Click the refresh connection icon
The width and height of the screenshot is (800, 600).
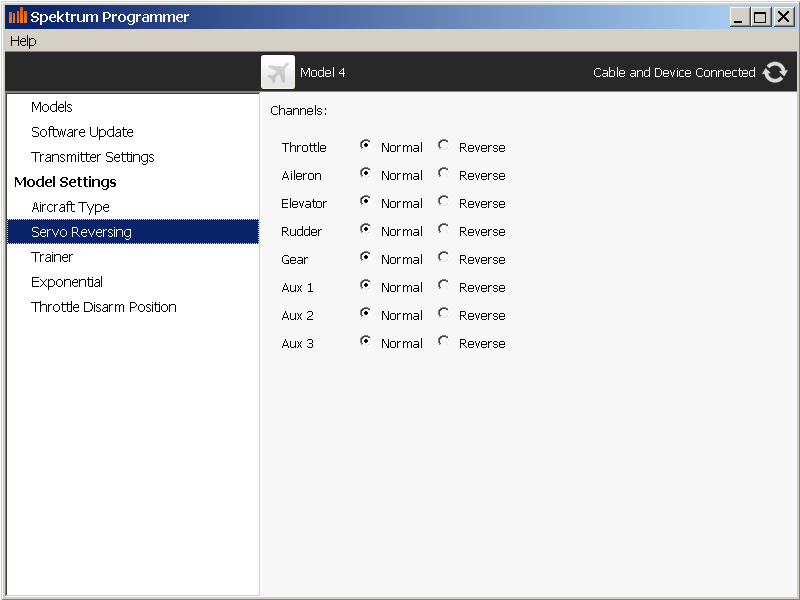pos(774,72)
